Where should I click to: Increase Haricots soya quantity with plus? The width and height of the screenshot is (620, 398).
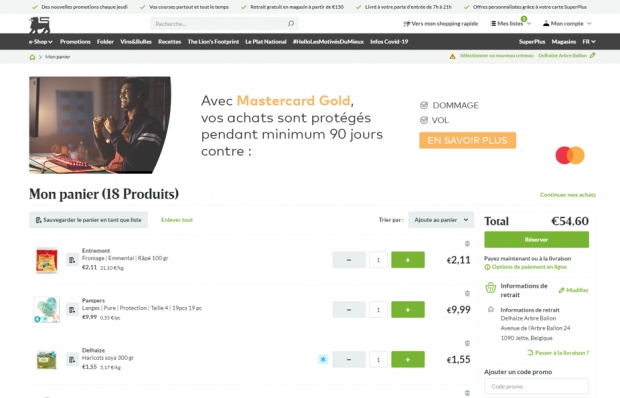408,359
